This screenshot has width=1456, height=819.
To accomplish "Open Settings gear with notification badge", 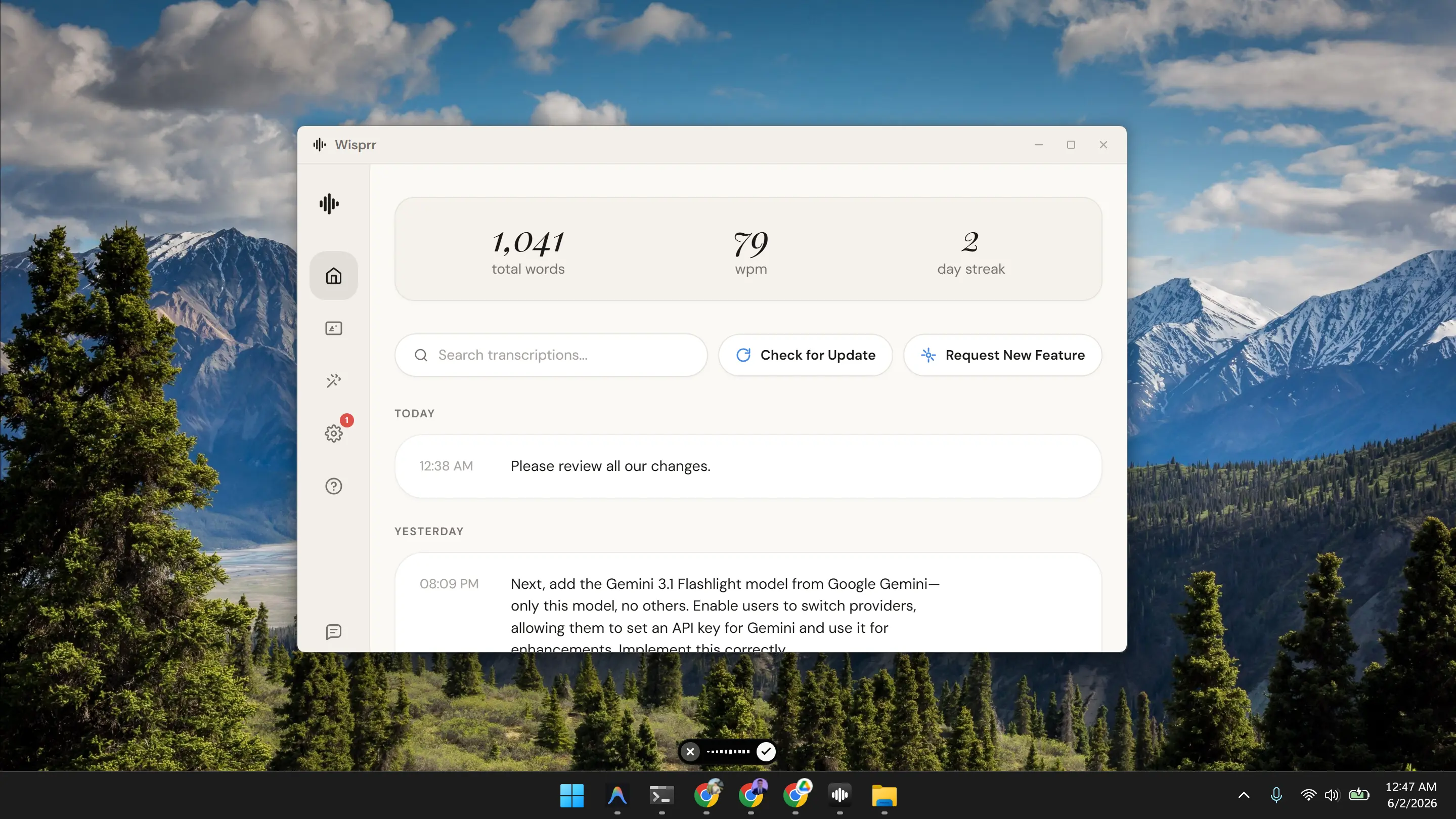I will (x=333, y=434).
